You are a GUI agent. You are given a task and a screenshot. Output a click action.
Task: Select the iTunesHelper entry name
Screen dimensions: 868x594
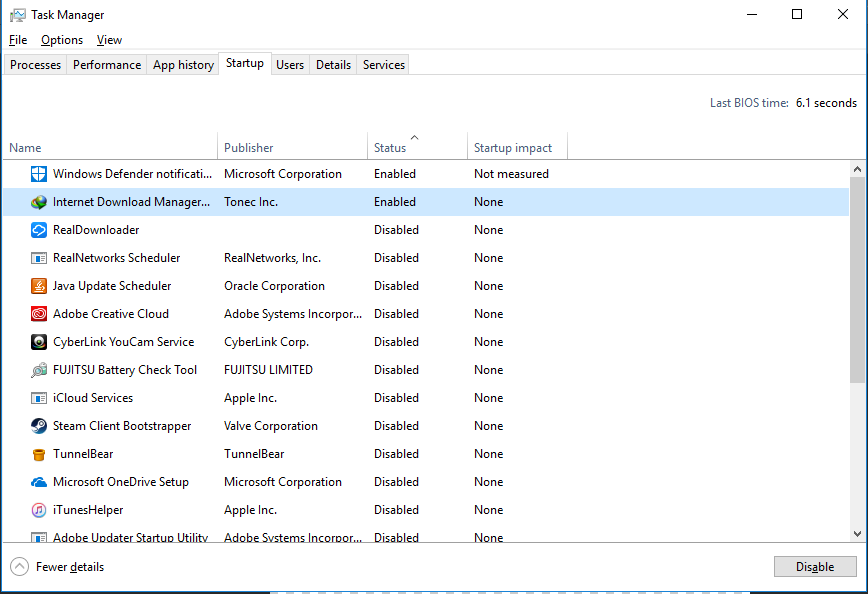(88, 510)
